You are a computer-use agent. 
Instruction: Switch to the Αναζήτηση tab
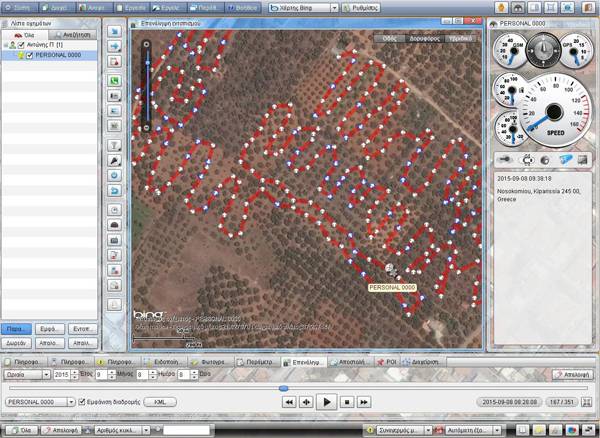(x=73, y=35)
